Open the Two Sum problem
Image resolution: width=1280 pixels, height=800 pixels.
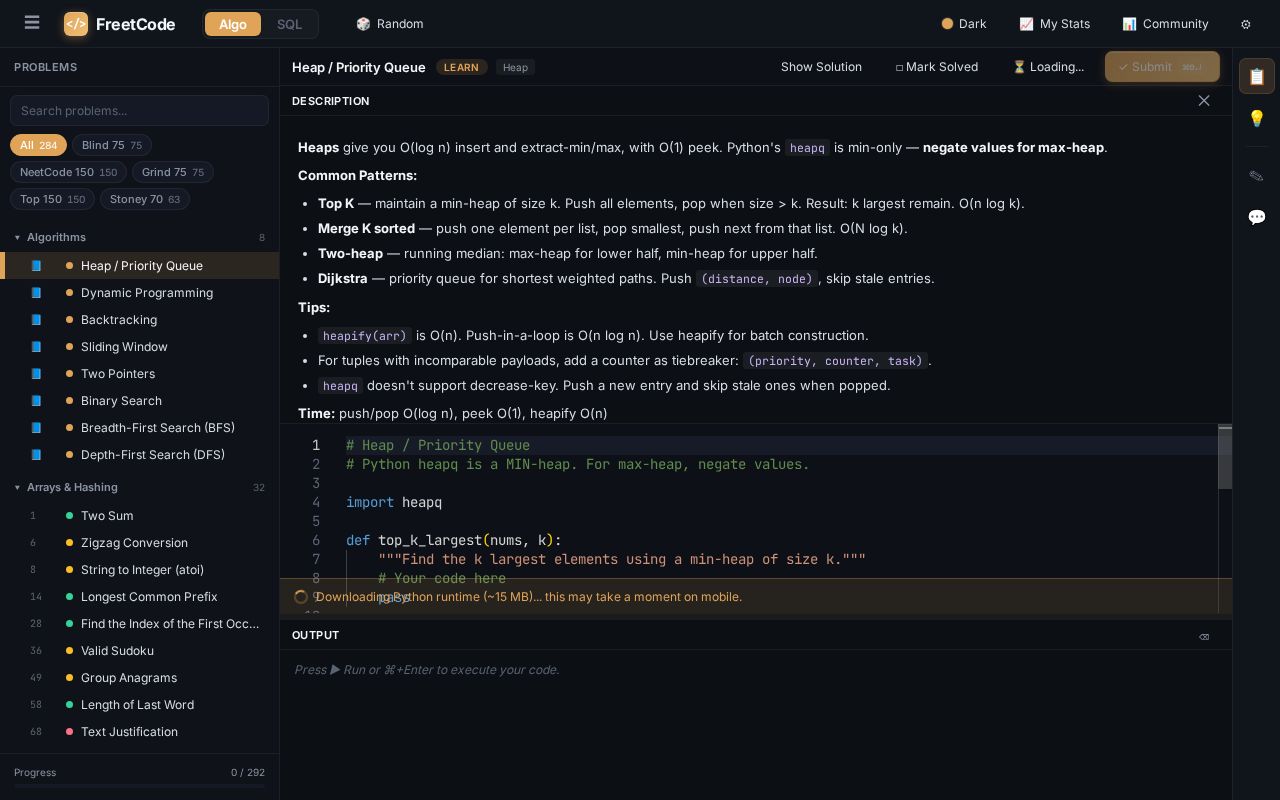point(139,516)
